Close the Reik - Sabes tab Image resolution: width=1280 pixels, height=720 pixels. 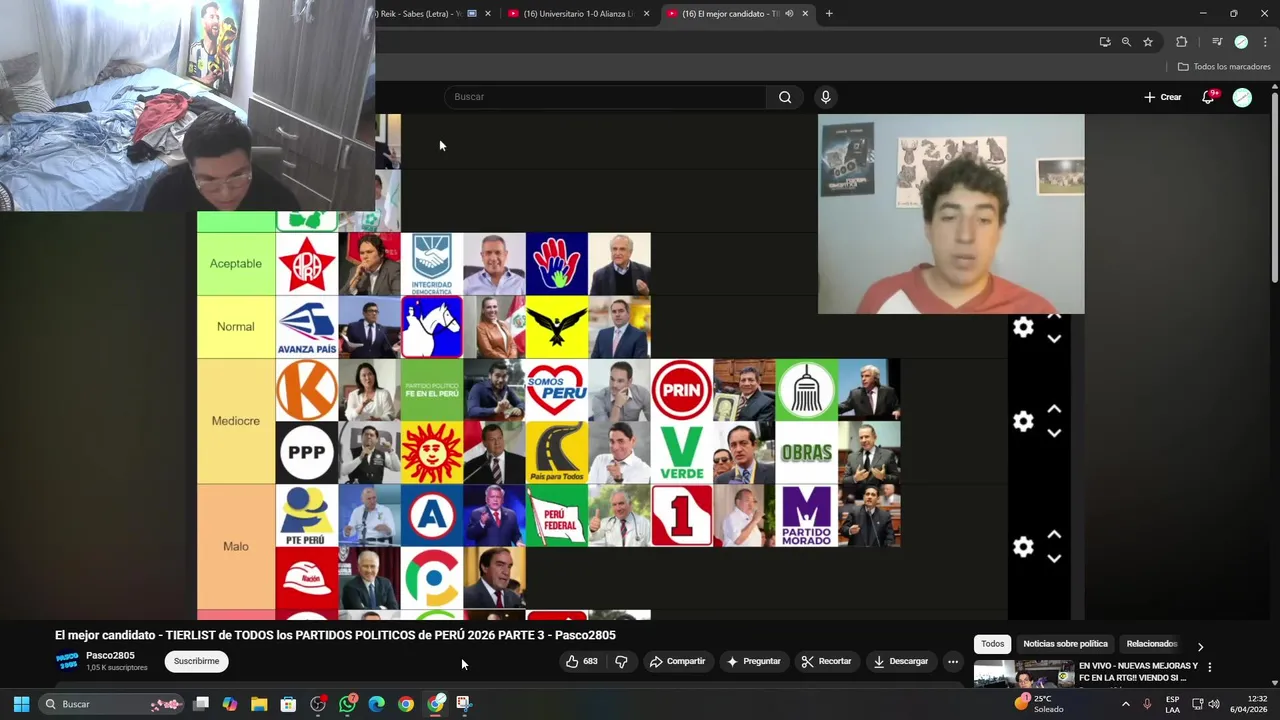[x=488, y=14]
